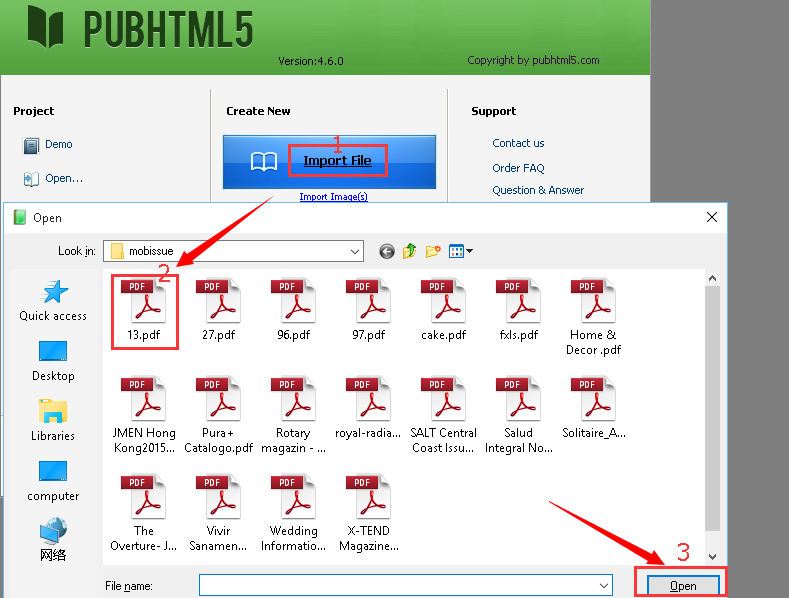Screen dimensions: 789x598
Task: Select the SALT Central Coast Issu PDF icon
Action: [443, 398]
